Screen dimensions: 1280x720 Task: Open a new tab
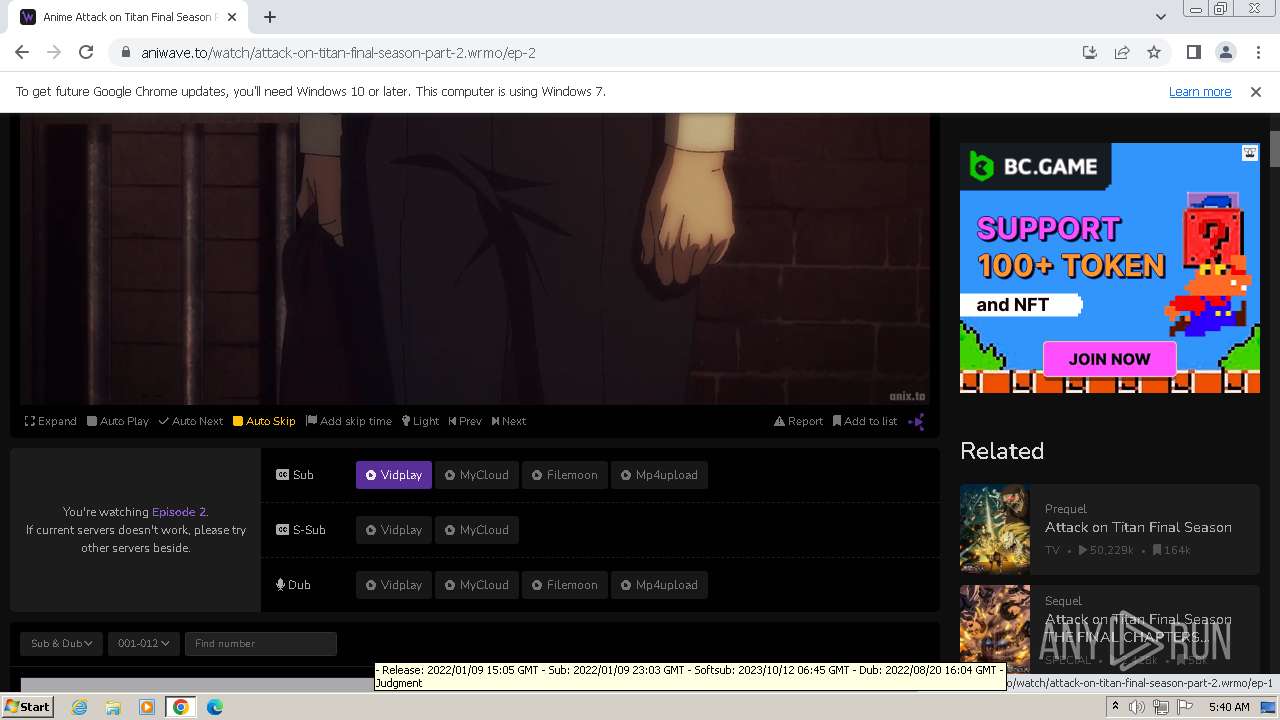270,17
